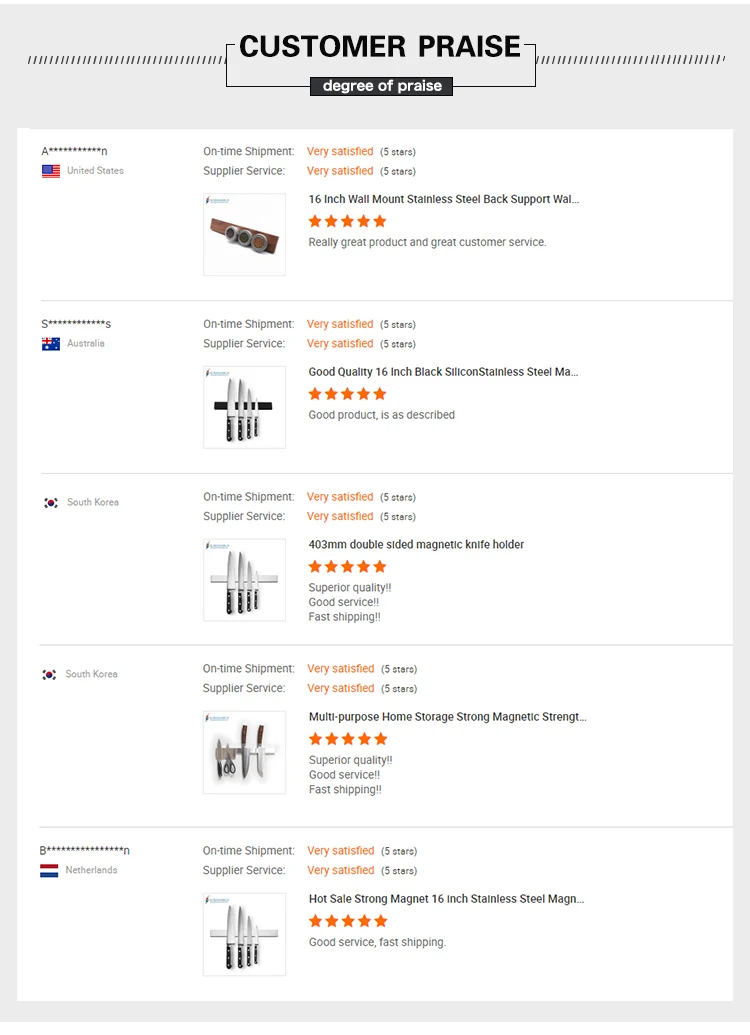Click star rating under Hot Sale Strong Magnet
The height and width of the screenshot is (1035, 750).
(x=347, y=921)
